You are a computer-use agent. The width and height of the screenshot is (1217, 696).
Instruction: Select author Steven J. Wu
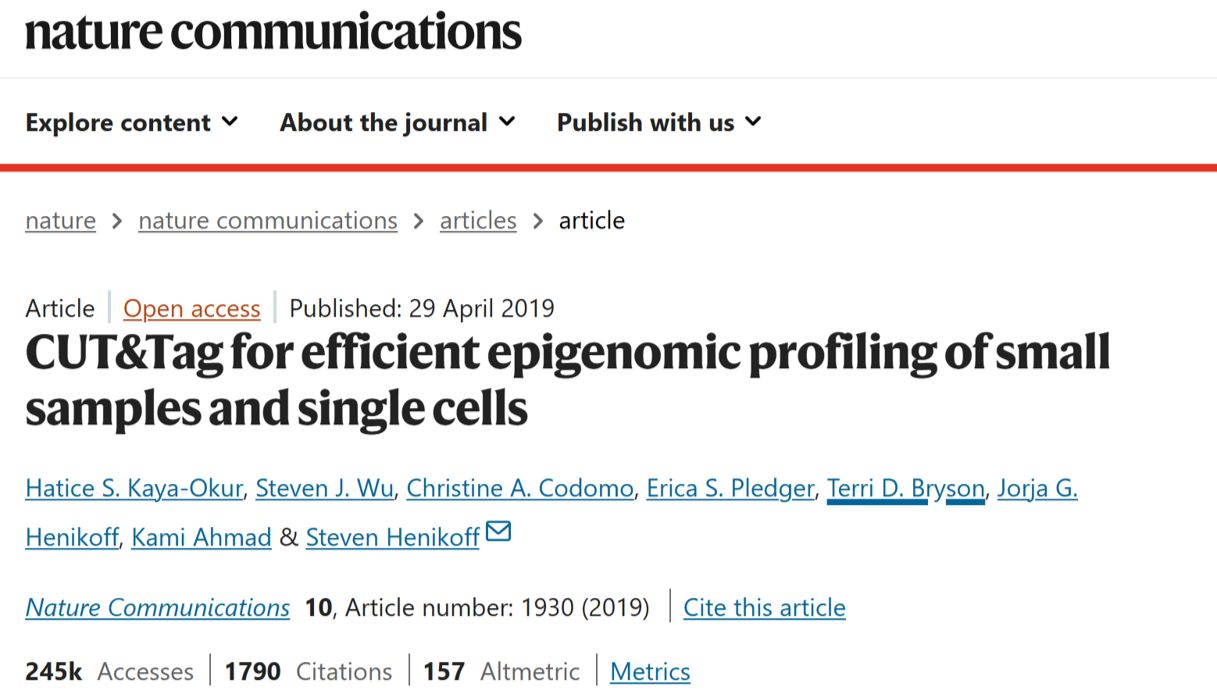(325, 489)
